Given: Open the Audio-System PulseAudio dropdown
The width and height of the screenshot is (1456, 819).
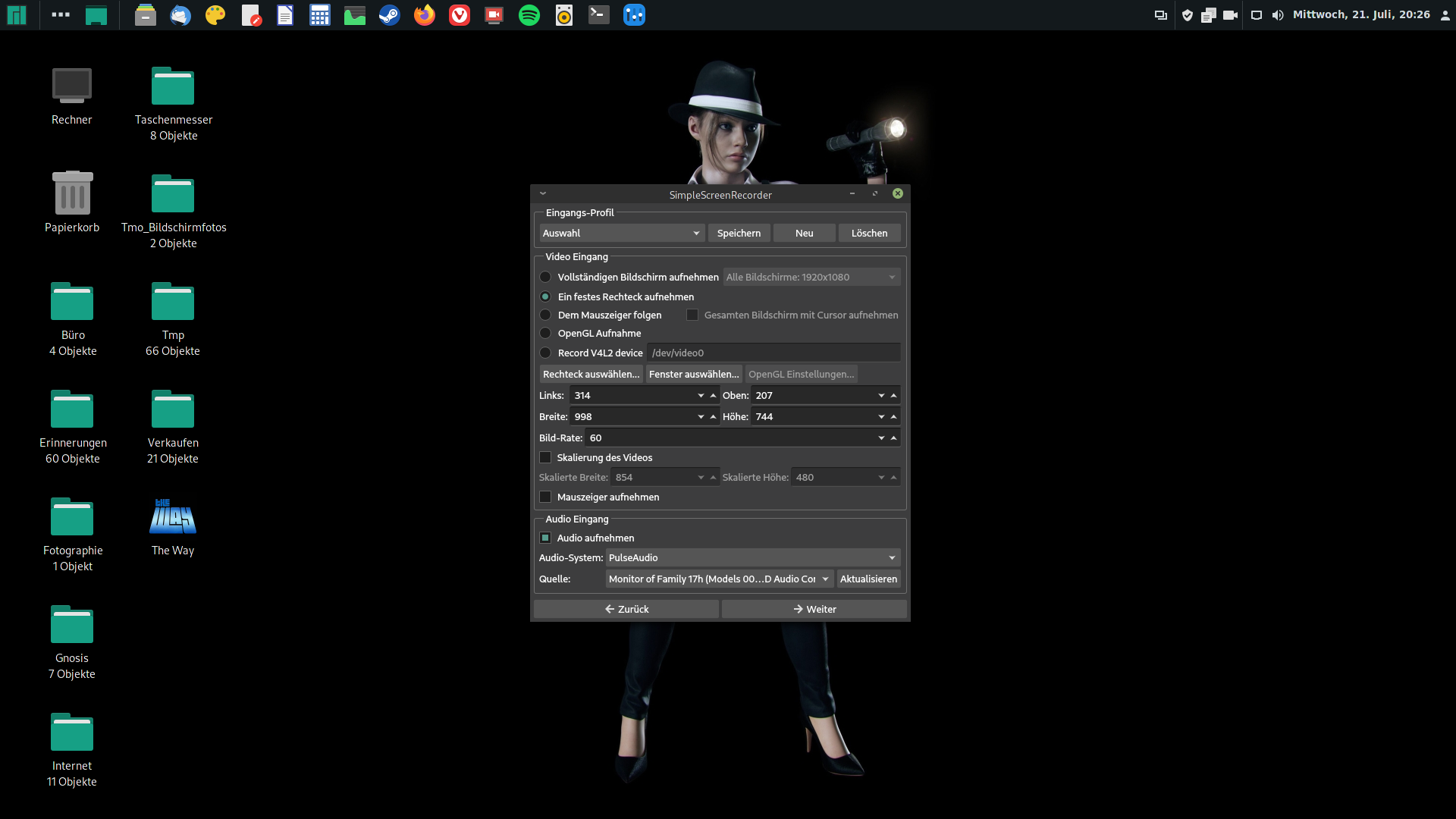Looking at the screenshot, I should [752, 557].
